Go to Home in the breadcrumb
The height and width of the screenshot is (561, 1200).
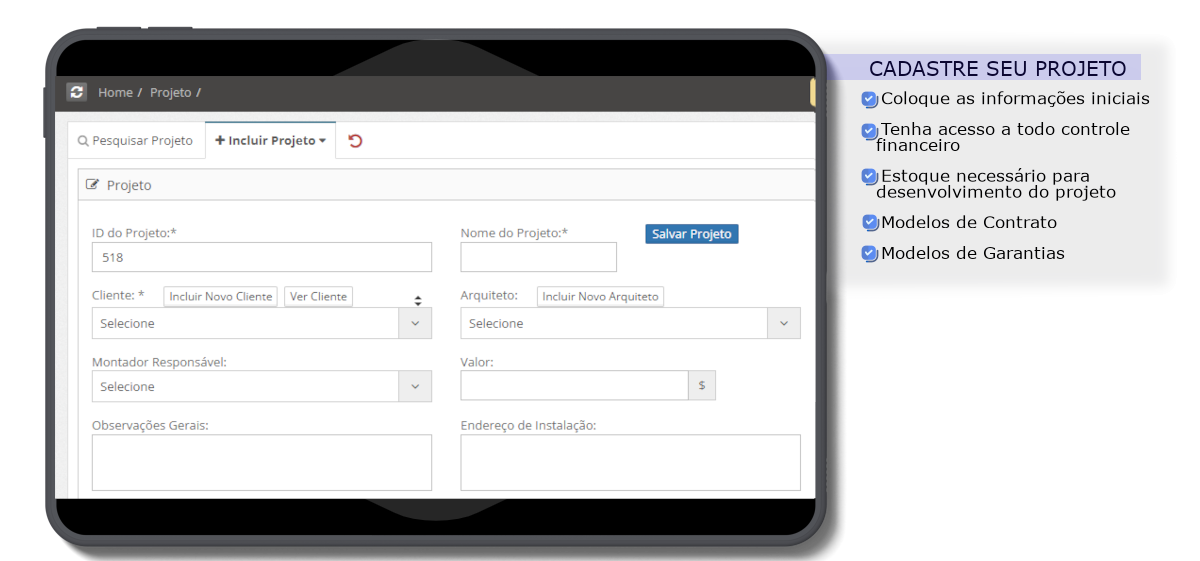(x=115, y=92)
